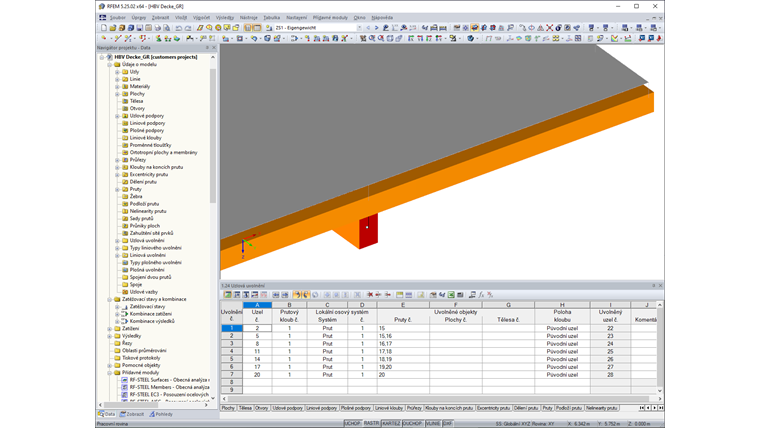Screen dimensions: 760x428
Task: Click the Open file folder icon
Action: (x=112, y=28)
